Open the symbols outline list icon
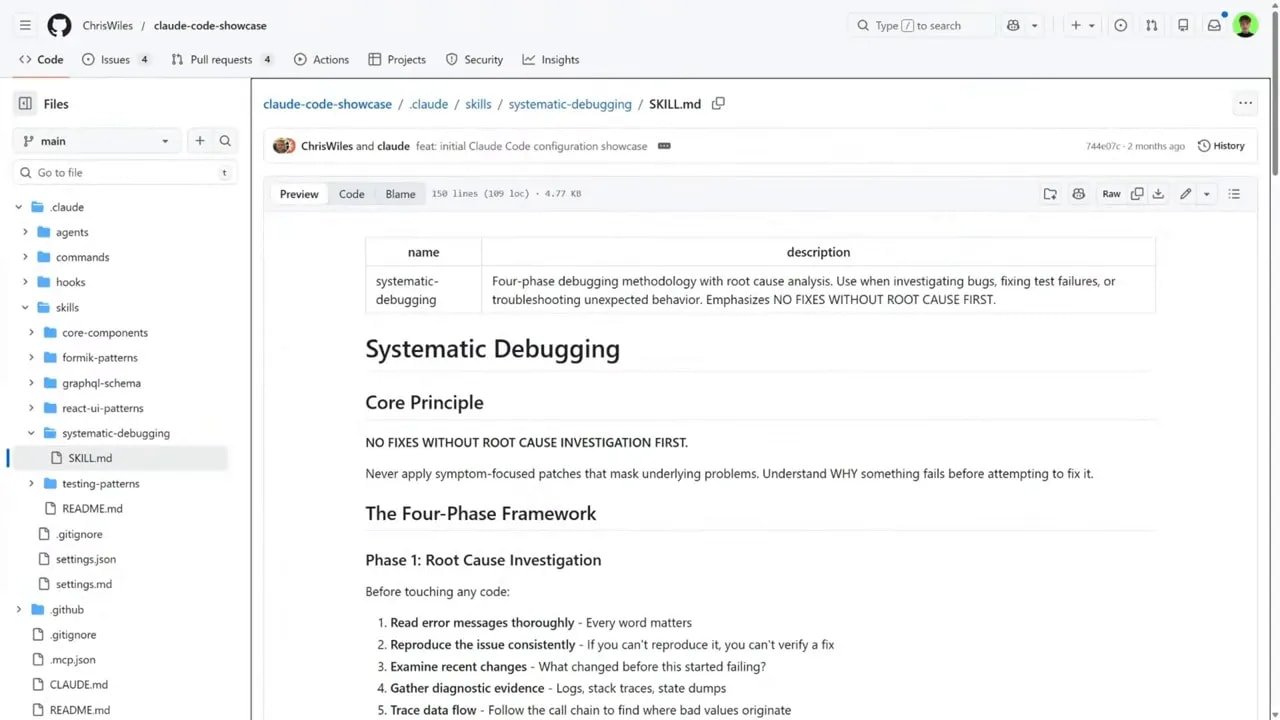This screenshot has width=1280, height=720. 1234,193
